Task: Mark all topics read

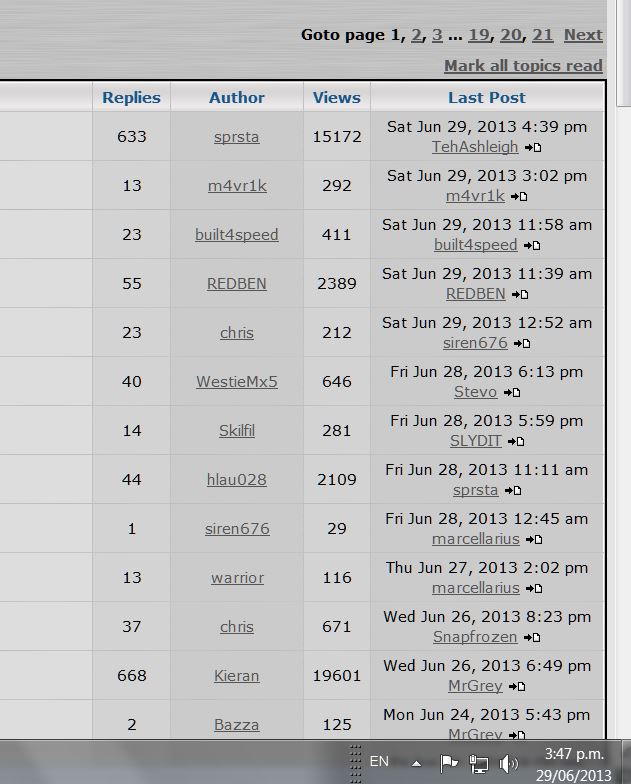Action: click(523, 66)
